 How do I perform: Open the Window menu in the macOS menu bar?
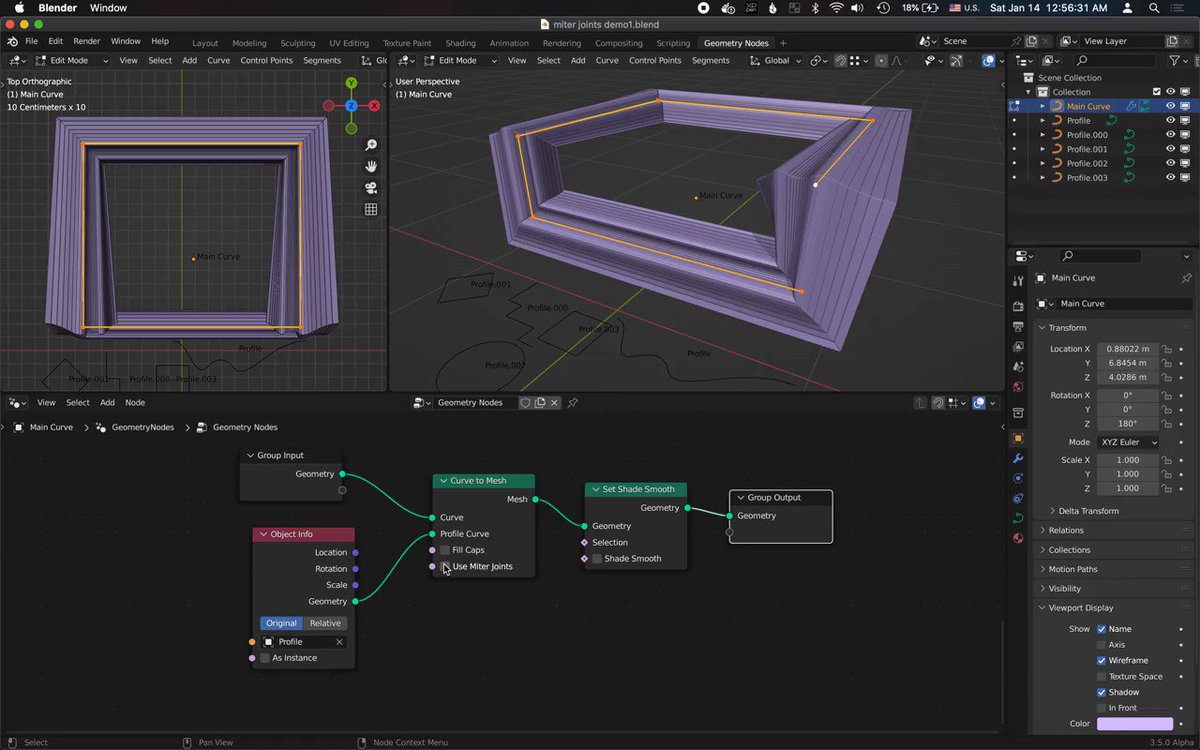(108, 8)
